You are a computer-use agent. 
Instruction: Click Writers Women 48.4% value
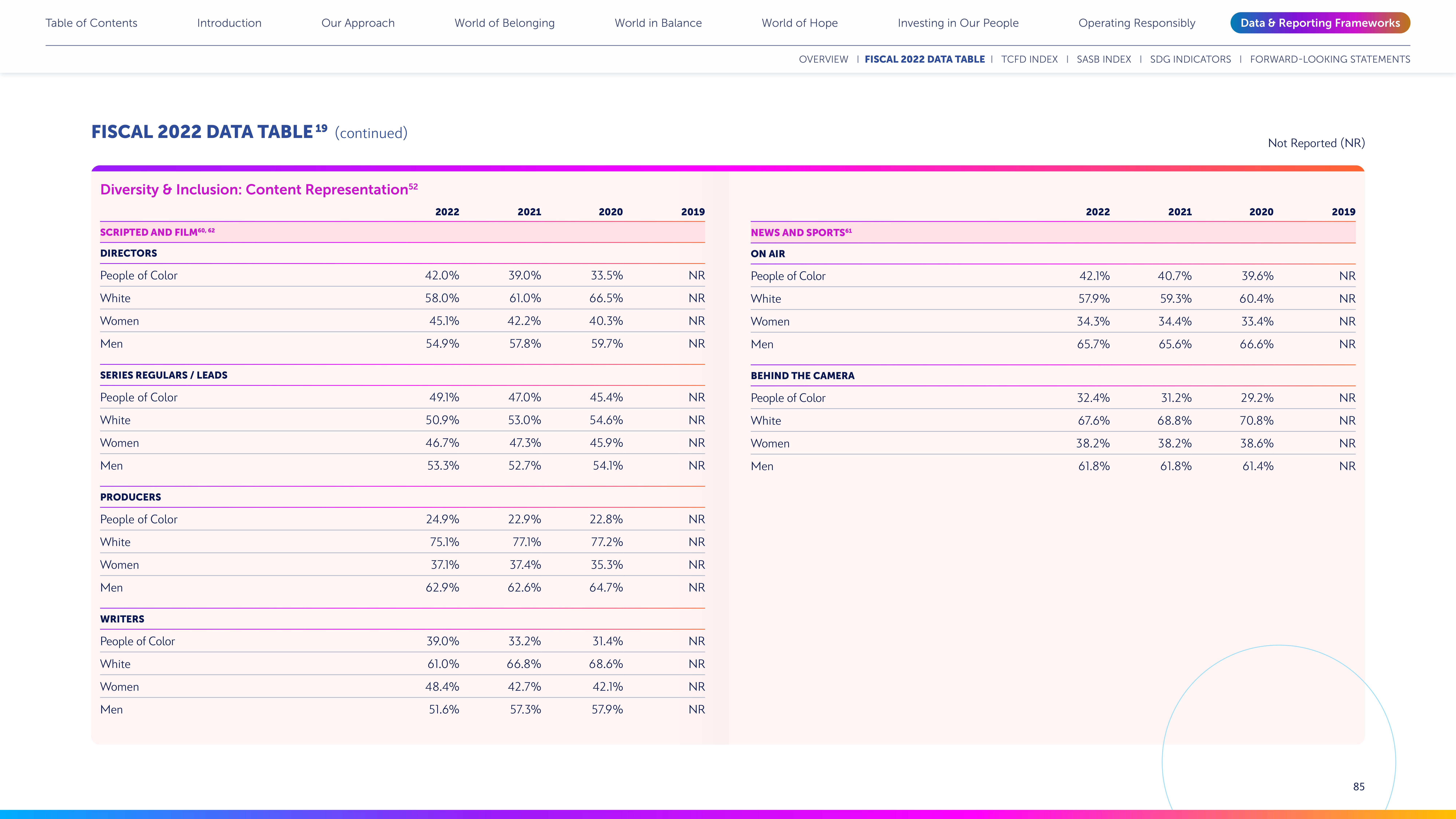point(442,687)
